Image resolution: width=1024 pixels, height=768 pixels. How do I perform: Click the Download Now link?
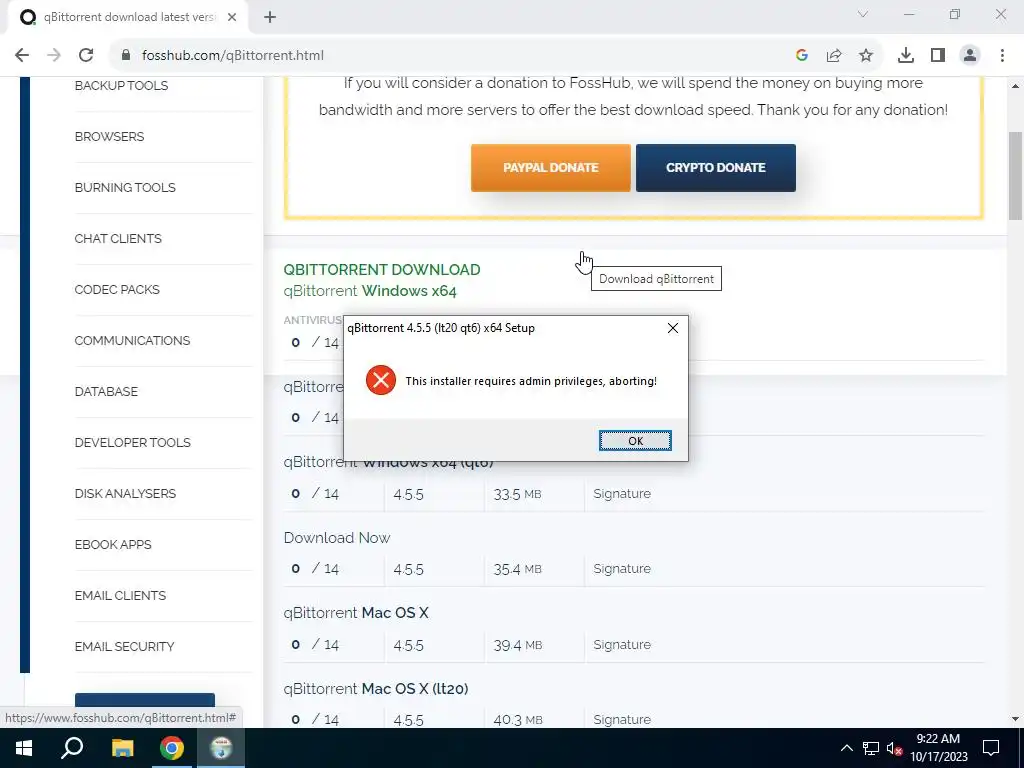336,537
